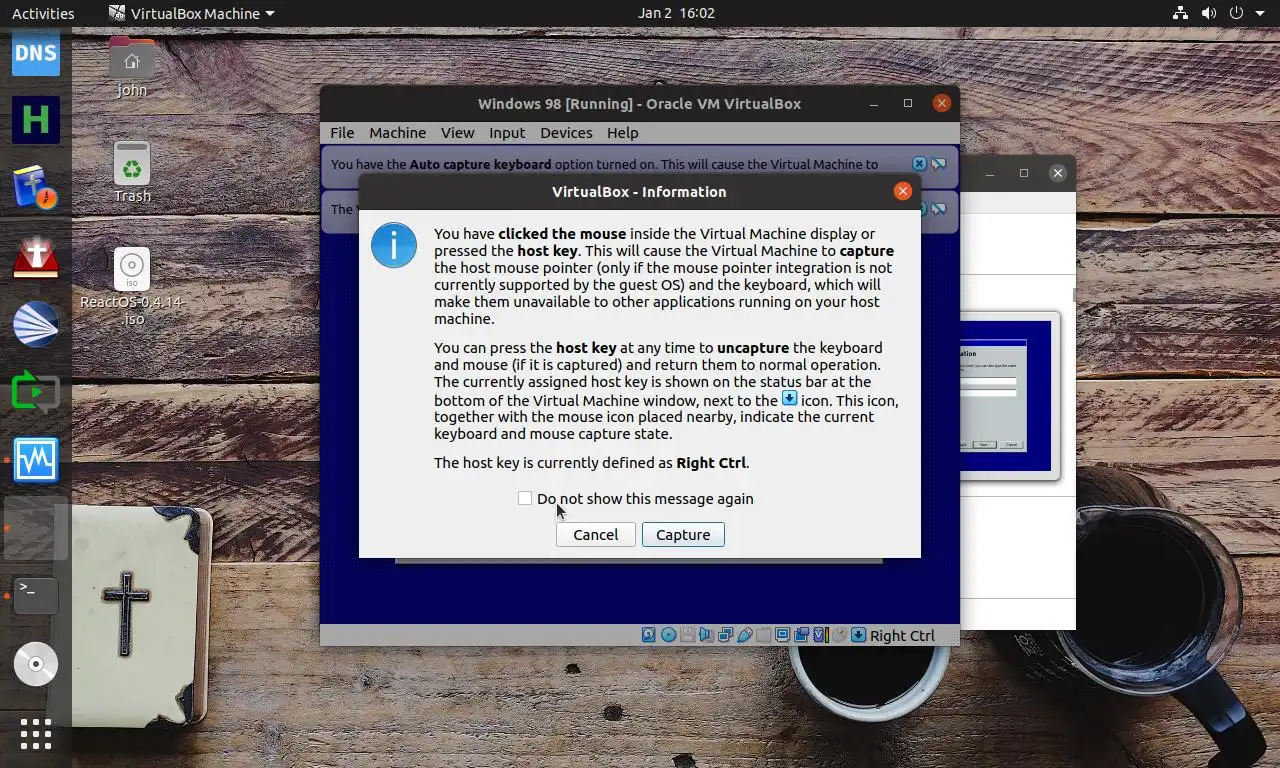Close the VirtualBox - Information dialog
This screenshot has height=768, width=1280.
[903, 191]
